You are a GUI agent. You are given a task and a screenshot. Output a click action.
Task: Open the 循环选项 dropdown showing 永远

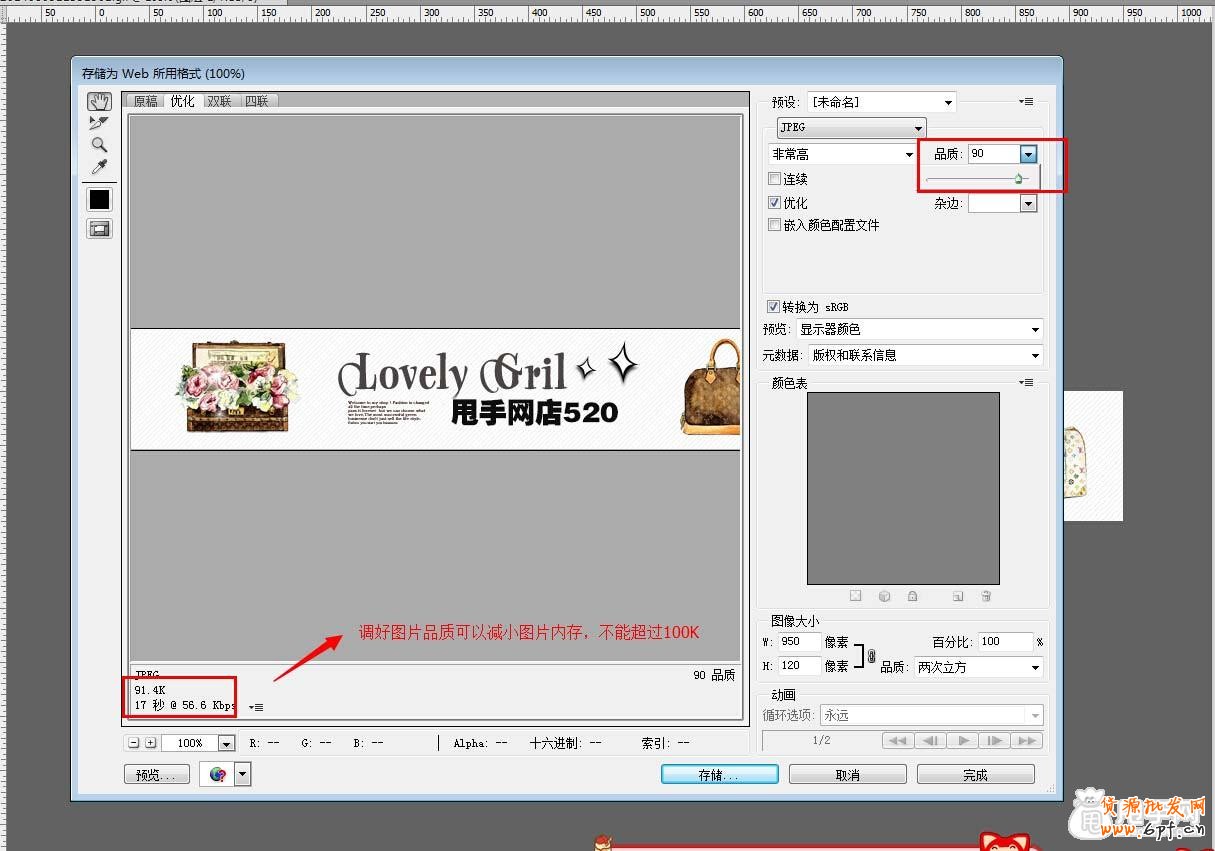[x=1035, y=714]
